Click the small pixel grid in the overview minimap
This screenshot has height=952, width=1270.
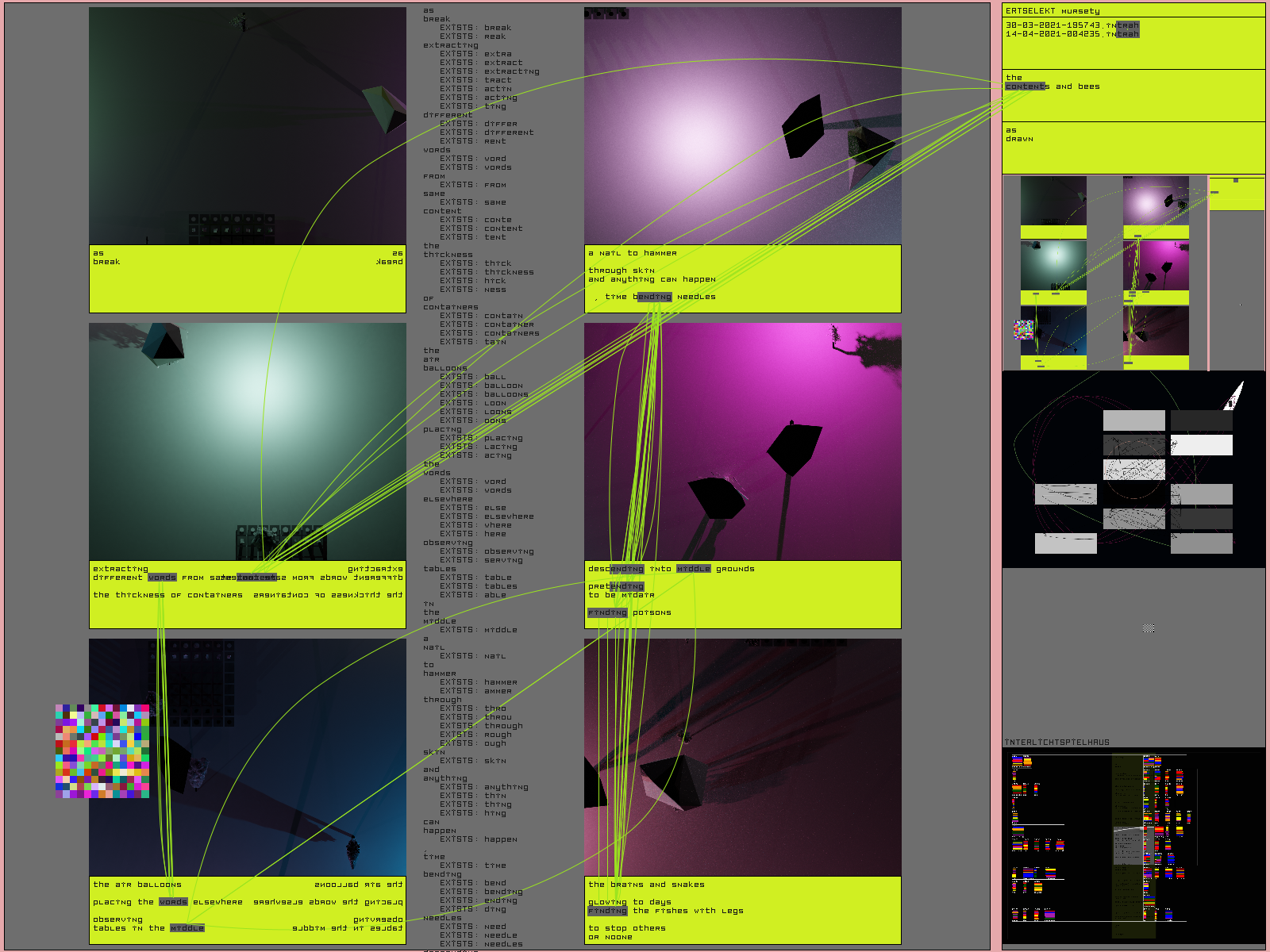click(1024, 329)
